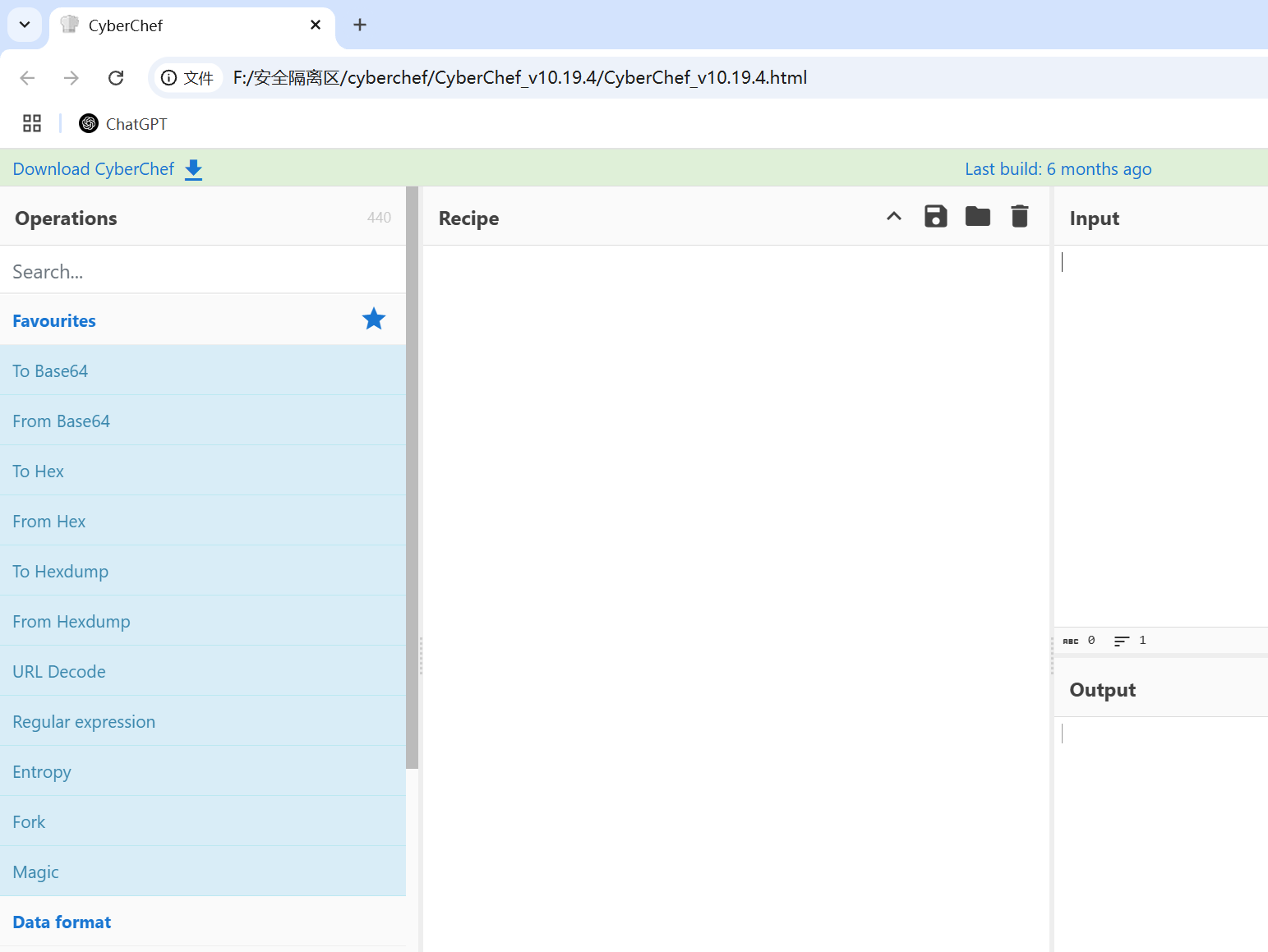The image size is (1268, 952).
Task: Click the operations list vertical scrollbar
Action: click(x=412, y=477)
